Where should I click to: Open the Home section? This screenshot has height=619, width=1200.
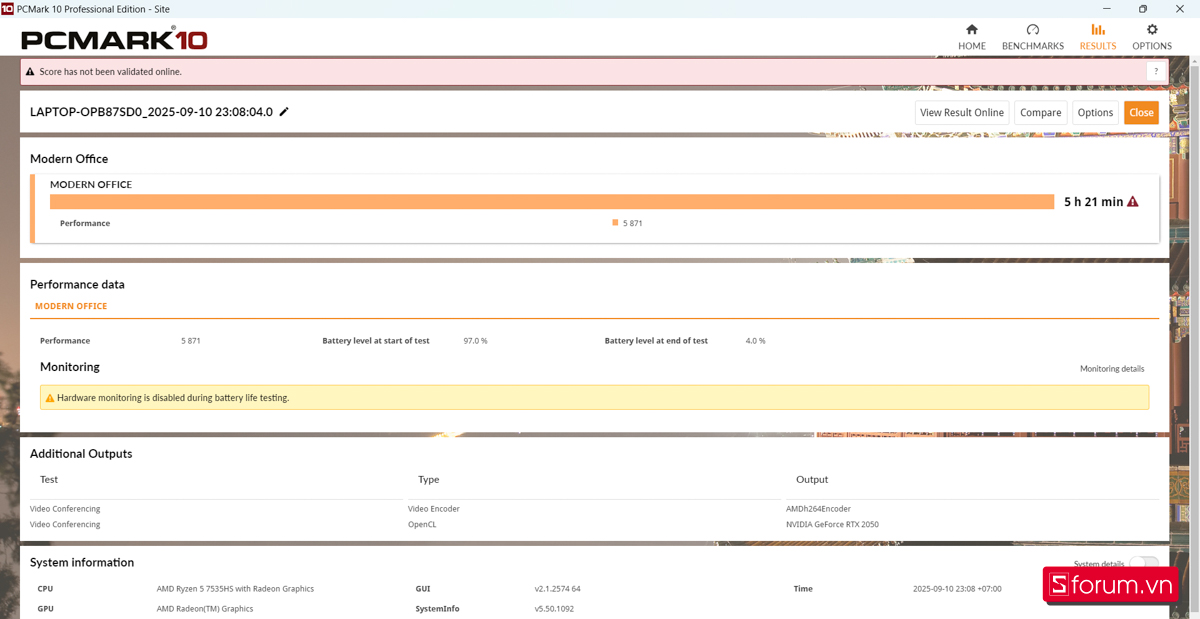(x=972, y=37)
